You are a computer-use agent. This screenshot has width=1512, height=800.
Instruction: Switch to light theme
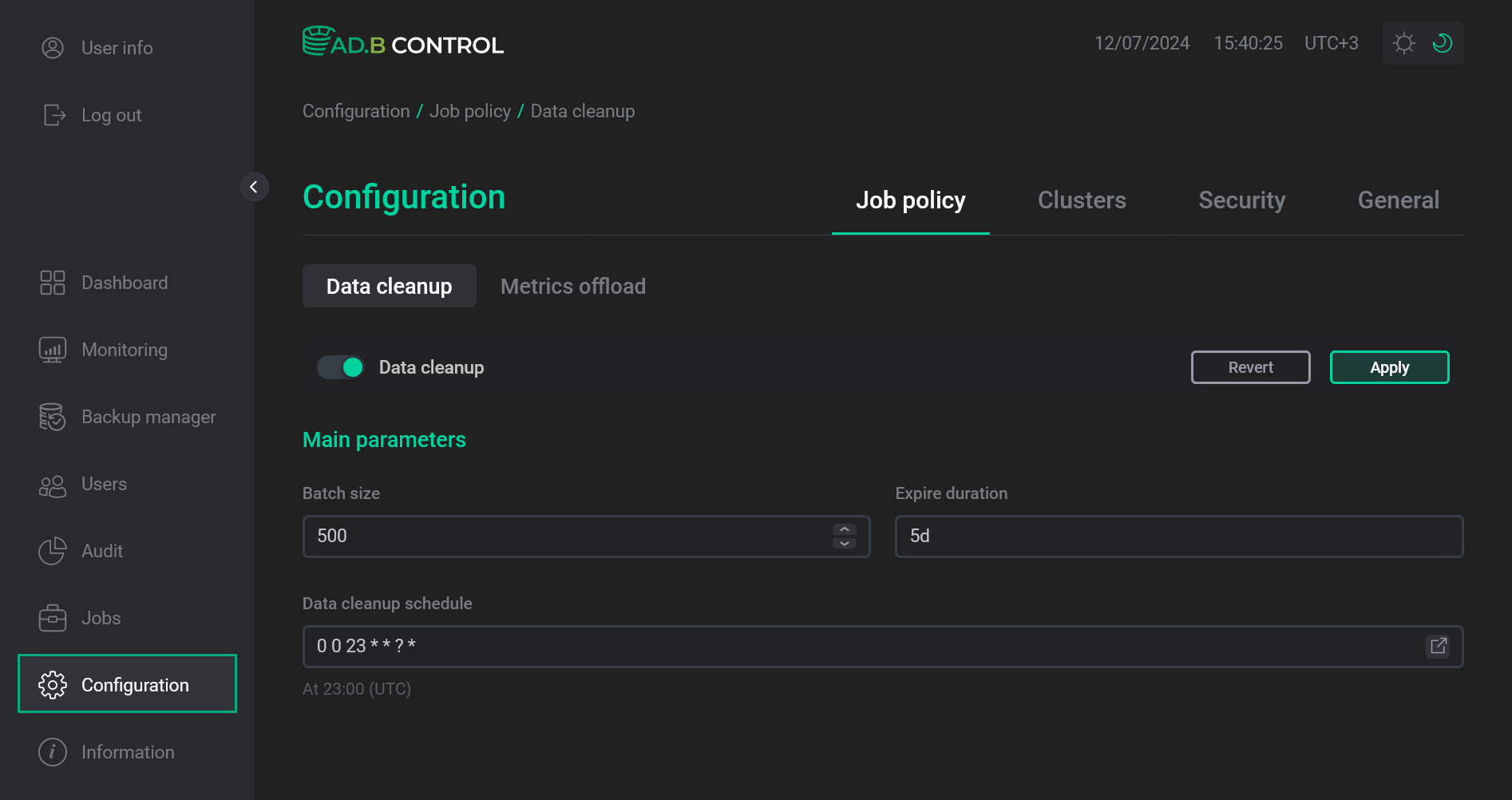(x=1403, y=42)
